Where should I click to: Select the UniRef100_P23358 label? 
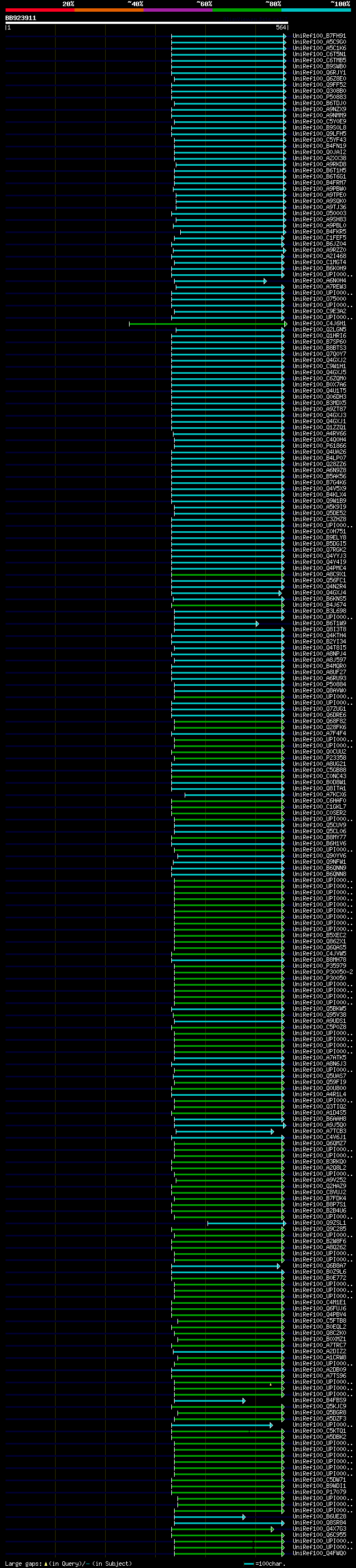(319, 759)
